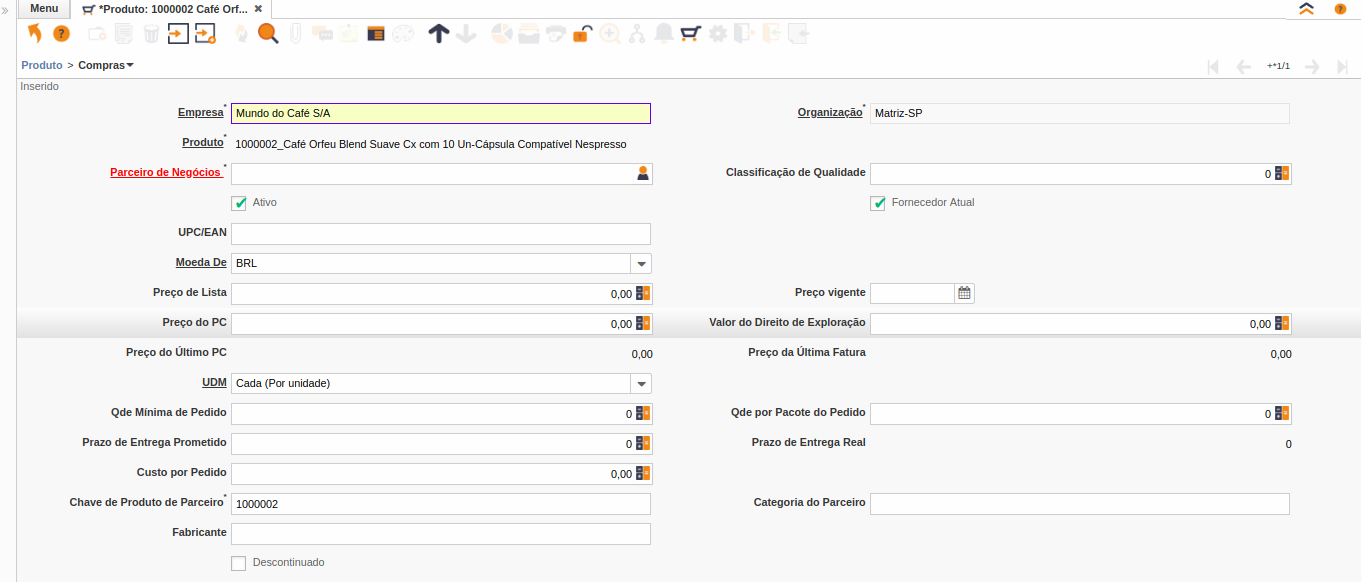The width and height of the screenshot is (1362, 582).
Task: Go to next record navigation arrow
Action: point(1313,66)
